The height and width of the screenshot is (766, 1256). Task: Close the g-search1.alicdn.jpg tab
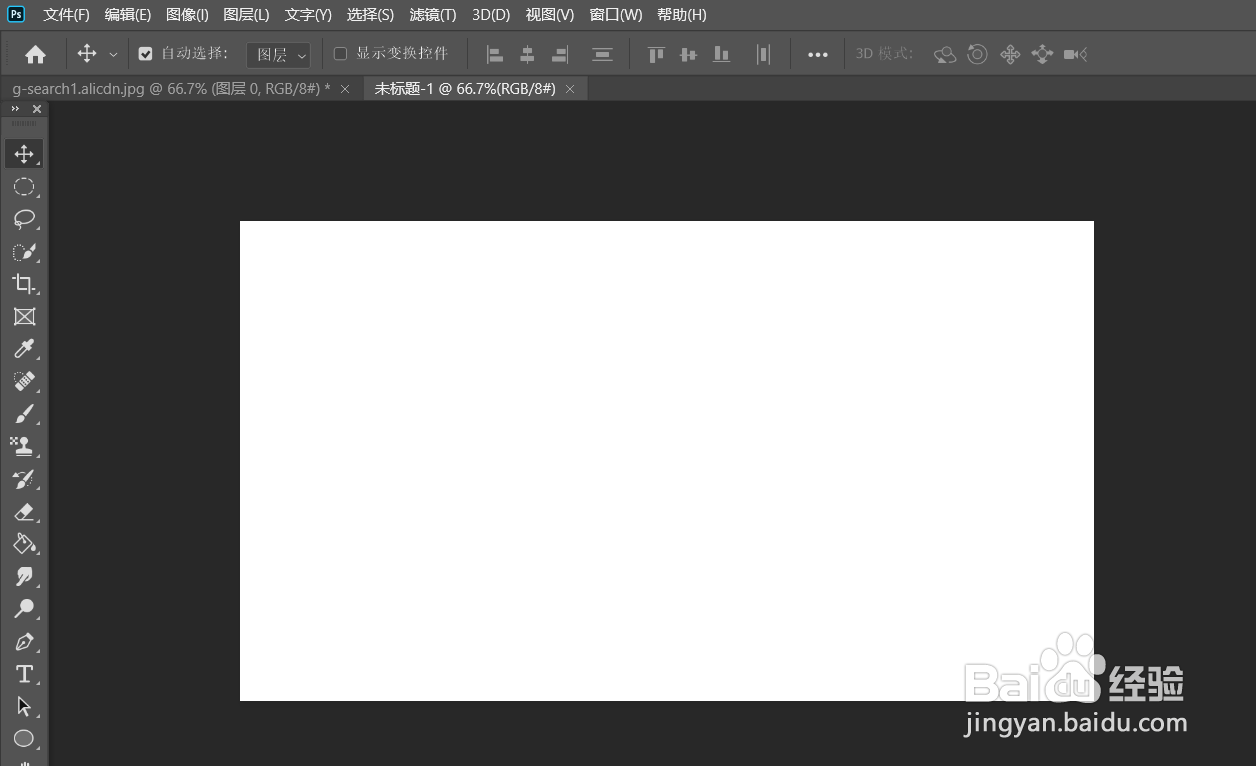[345, 89]
